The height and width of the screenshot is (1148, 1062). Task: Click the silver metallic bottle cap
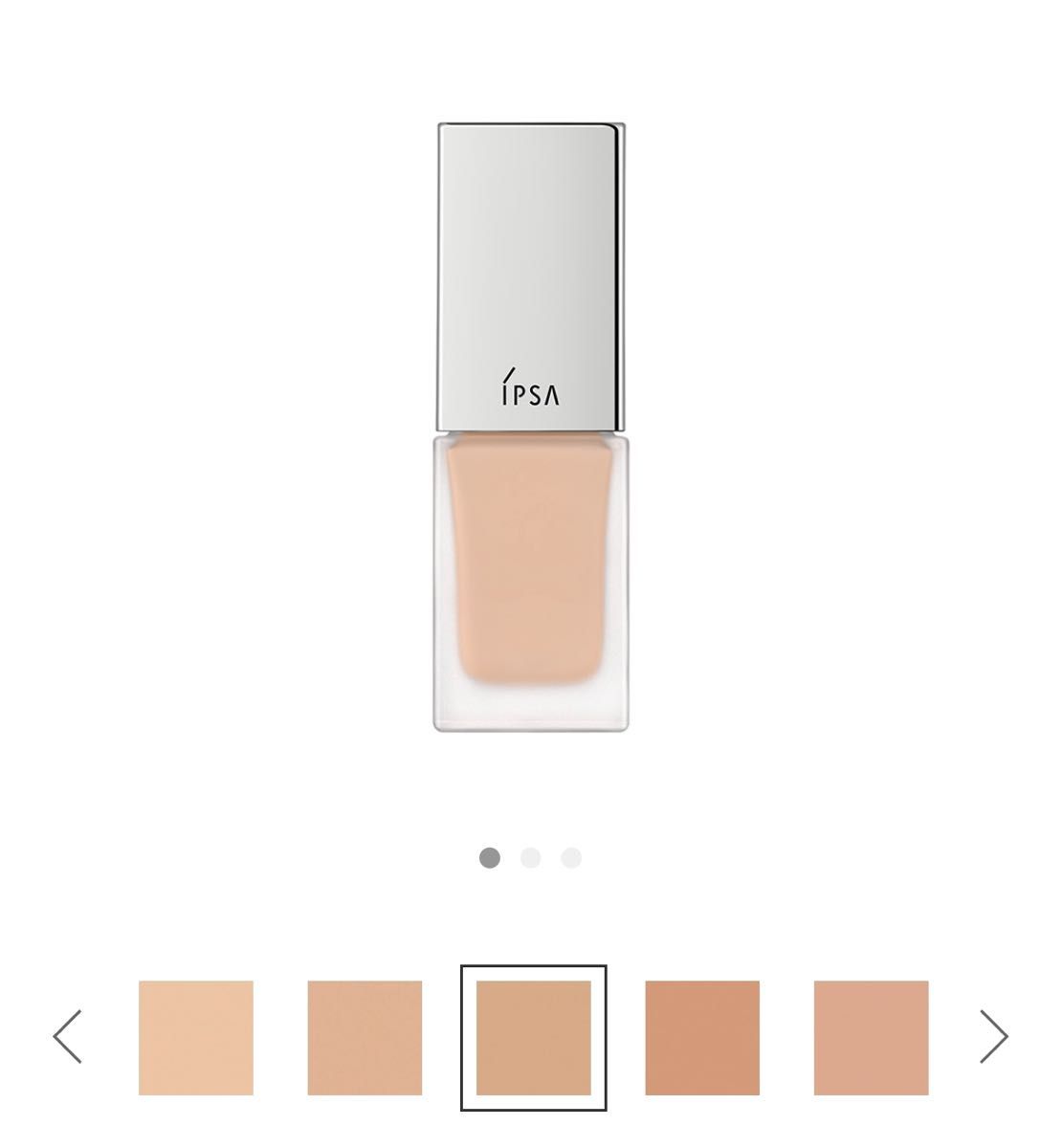(531, 277)
